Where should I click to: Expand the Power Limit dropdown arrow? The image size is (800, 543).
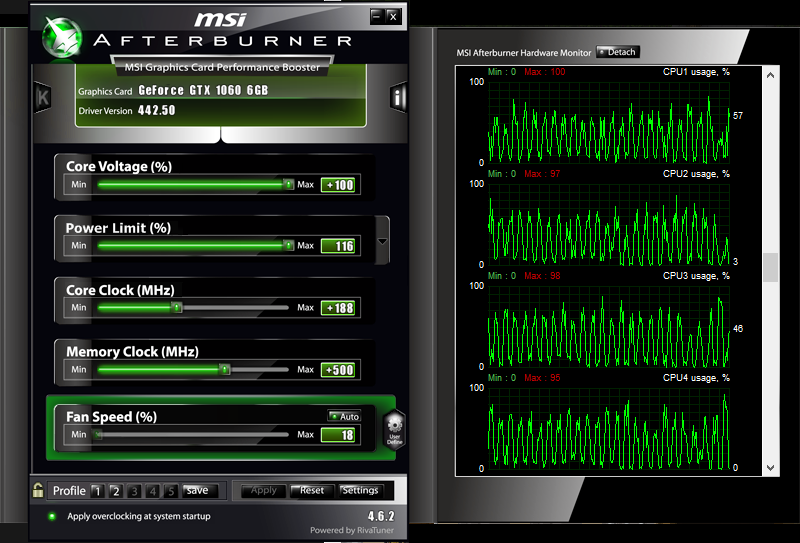point(382,241)
